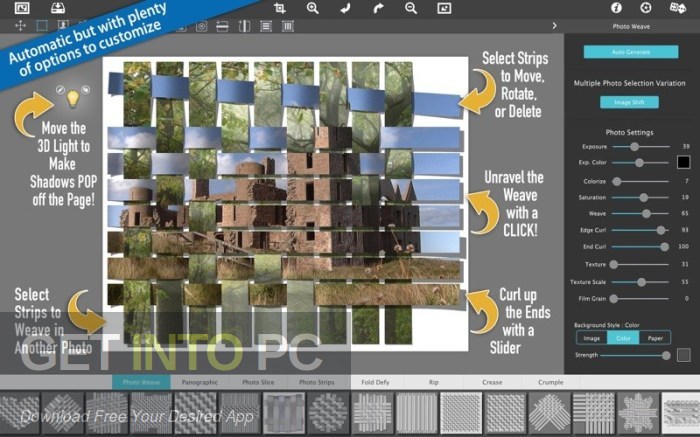Click the End Curl value 100
700x437 pixels.
(x=683, y=246)
